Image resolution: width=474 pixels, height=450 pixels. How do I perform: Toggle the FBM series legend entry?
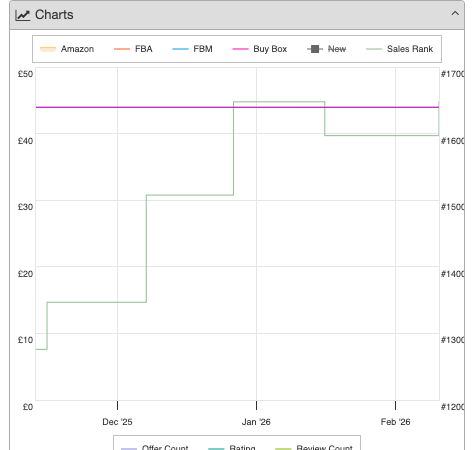(x=192, y=49)
